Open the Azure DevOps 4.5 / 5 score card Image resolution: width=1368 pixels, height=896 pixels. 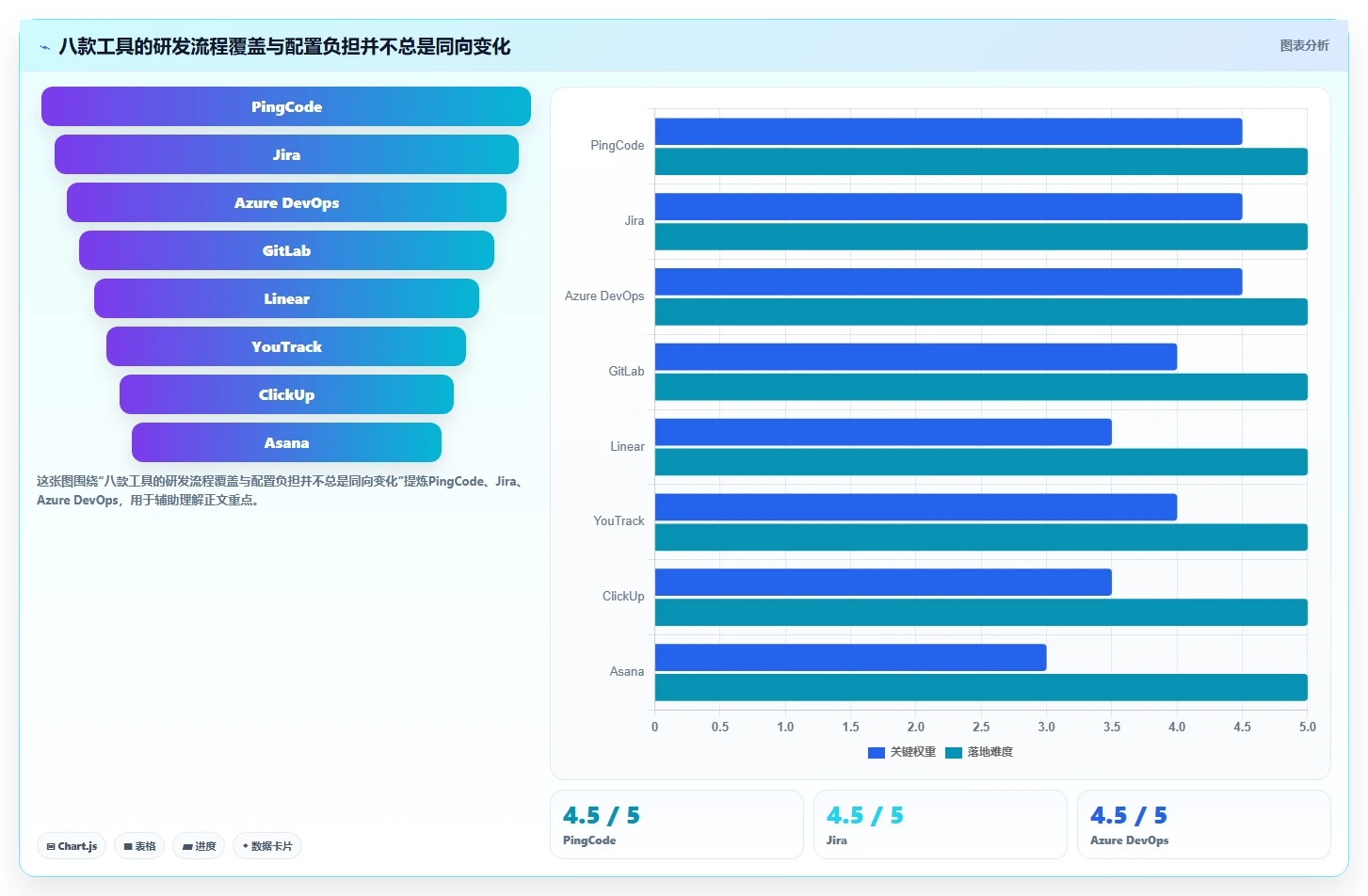[1204, 824]
